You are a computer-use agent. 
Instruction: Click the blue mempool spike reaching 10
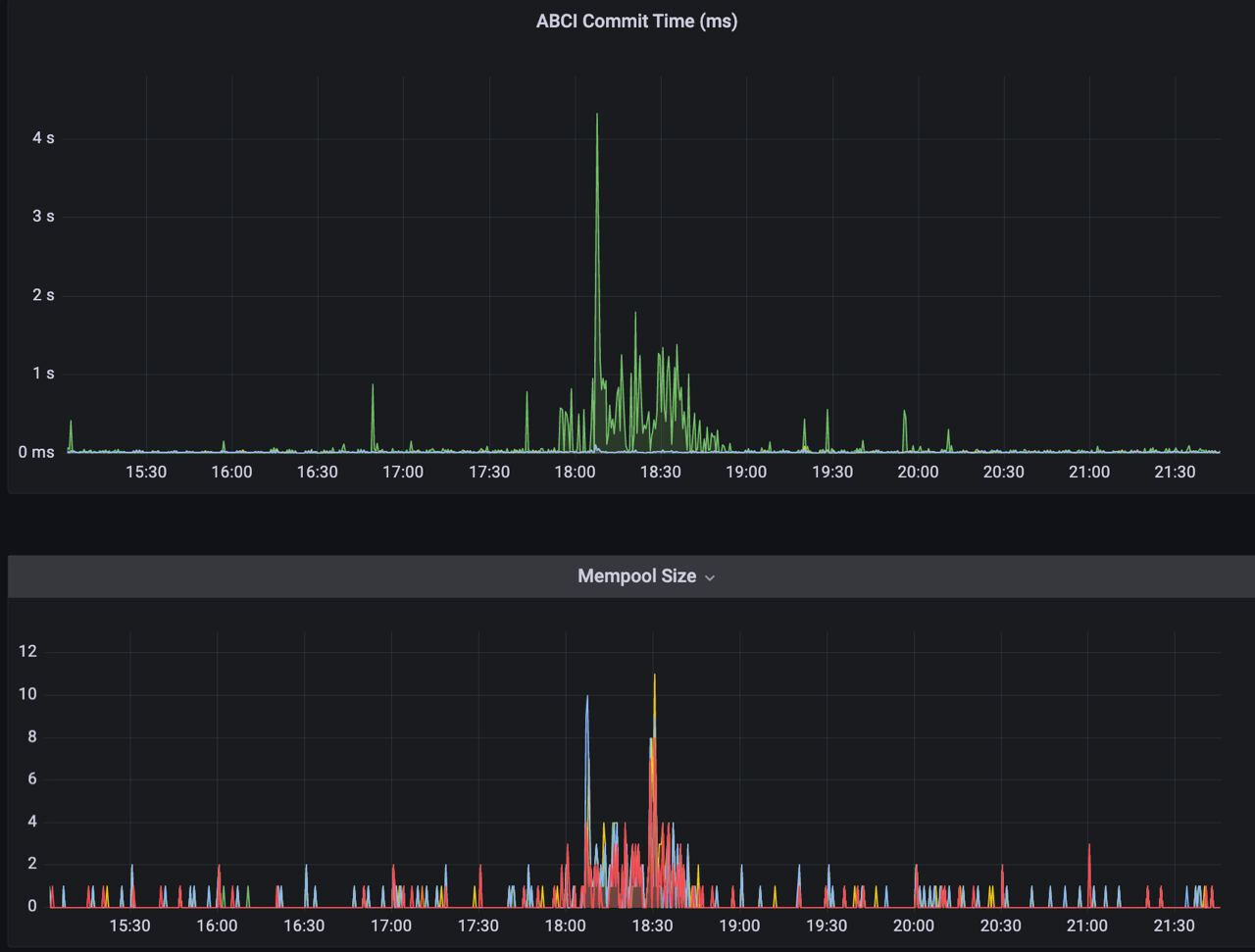click(x=587, y=698)
